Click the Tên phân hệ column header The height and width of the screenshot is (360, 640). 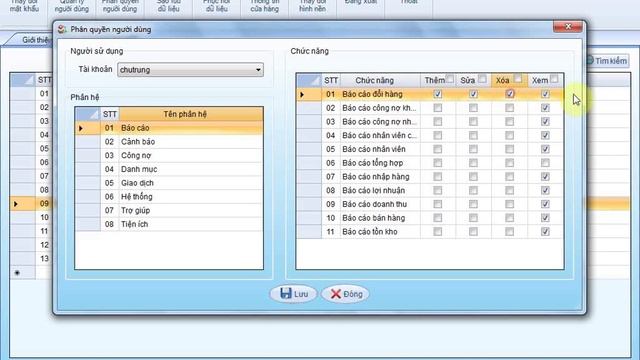[x=191, y=114]
